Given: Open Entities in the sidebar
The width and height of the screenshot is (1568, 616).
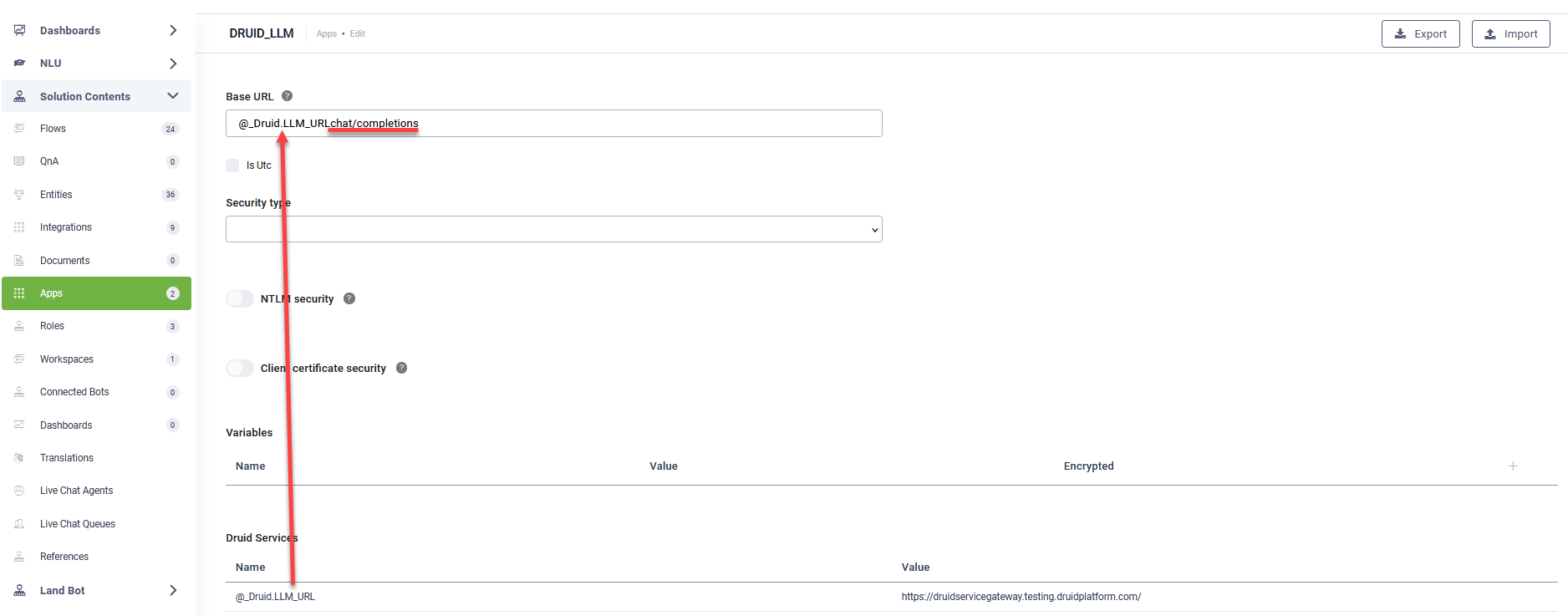Looking at the screenshot, I should [x=56, y=195].
